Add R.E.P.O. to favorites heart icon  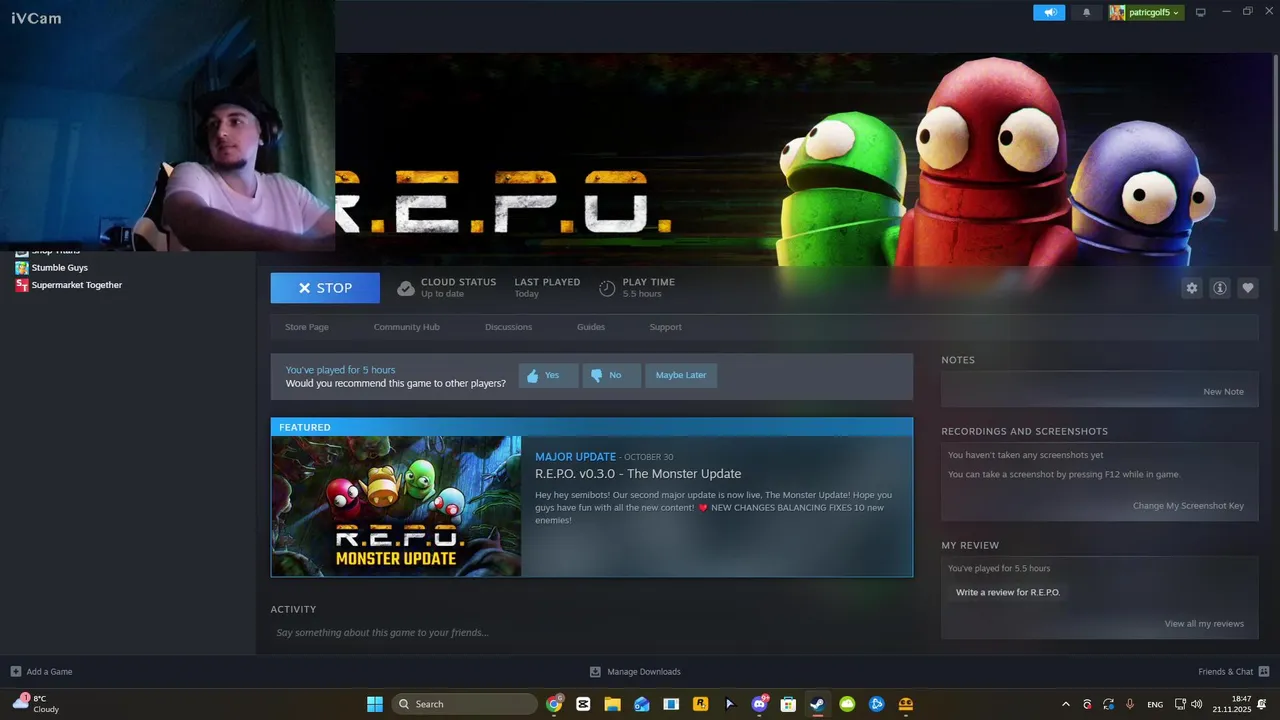(1248, 288)
